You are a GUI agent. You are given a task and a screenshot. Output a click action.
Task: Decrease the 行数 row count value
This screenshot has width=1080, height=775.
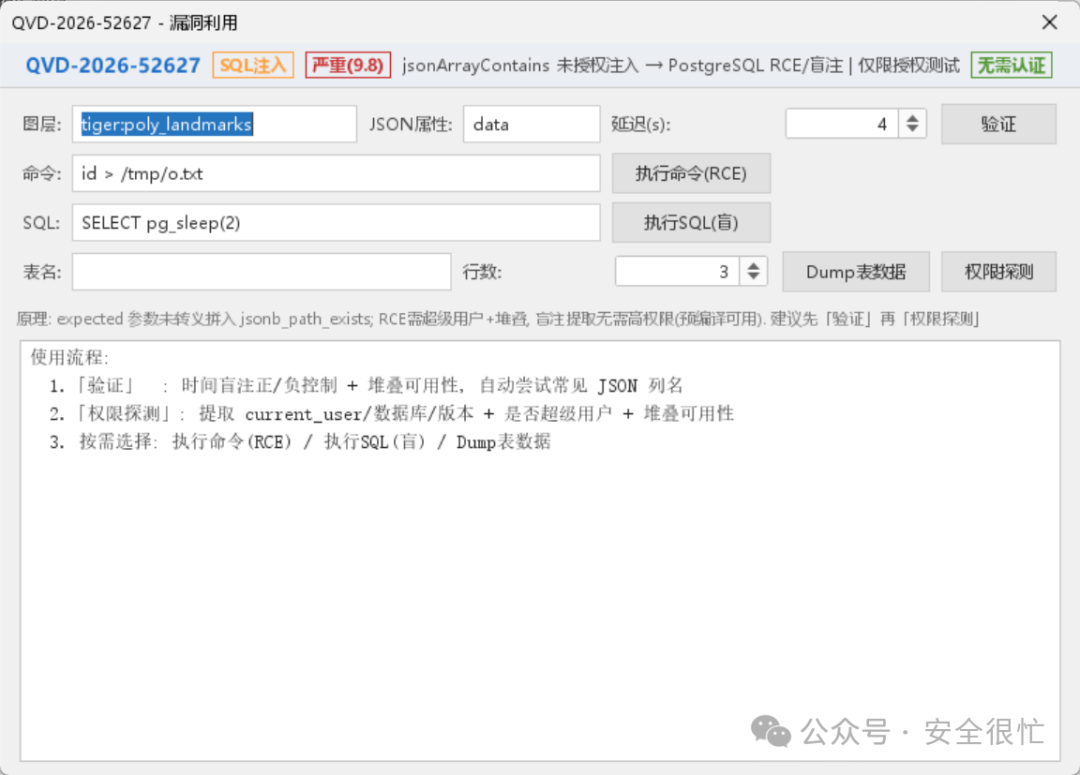pyautogui.click(x=754, y=277)
